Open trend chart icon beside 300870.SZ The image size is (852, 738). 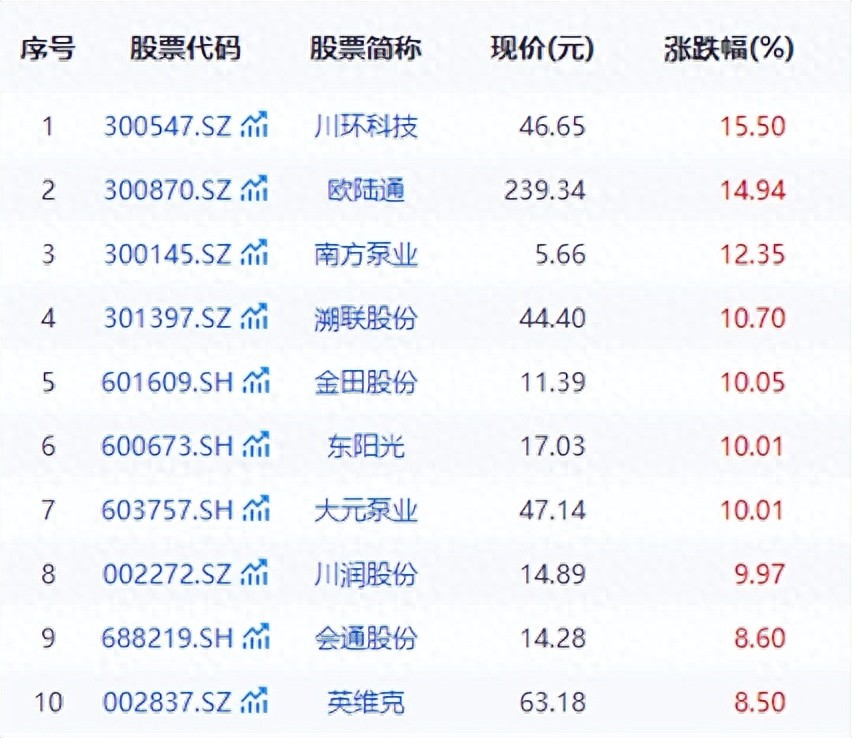[x=255, y=190]
